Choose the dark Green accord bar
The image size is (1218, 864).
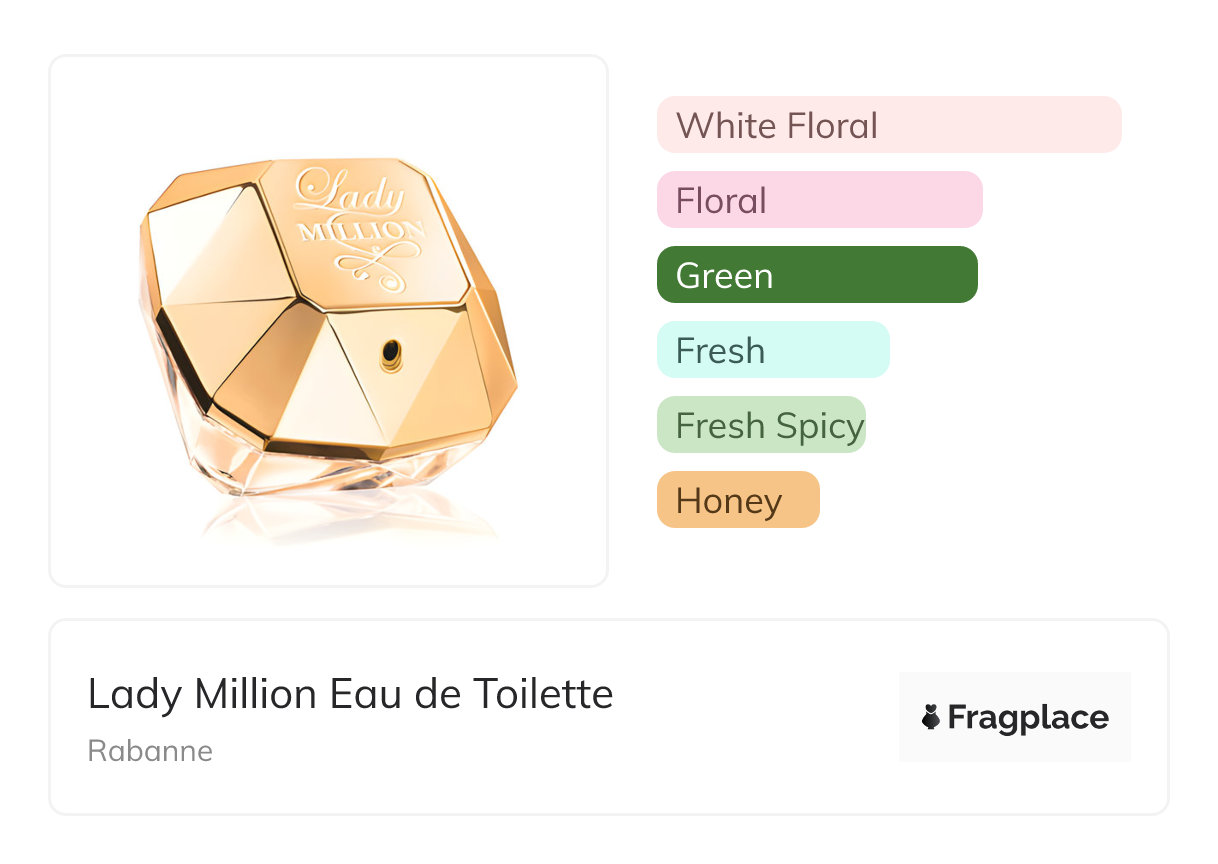[817, 275]
